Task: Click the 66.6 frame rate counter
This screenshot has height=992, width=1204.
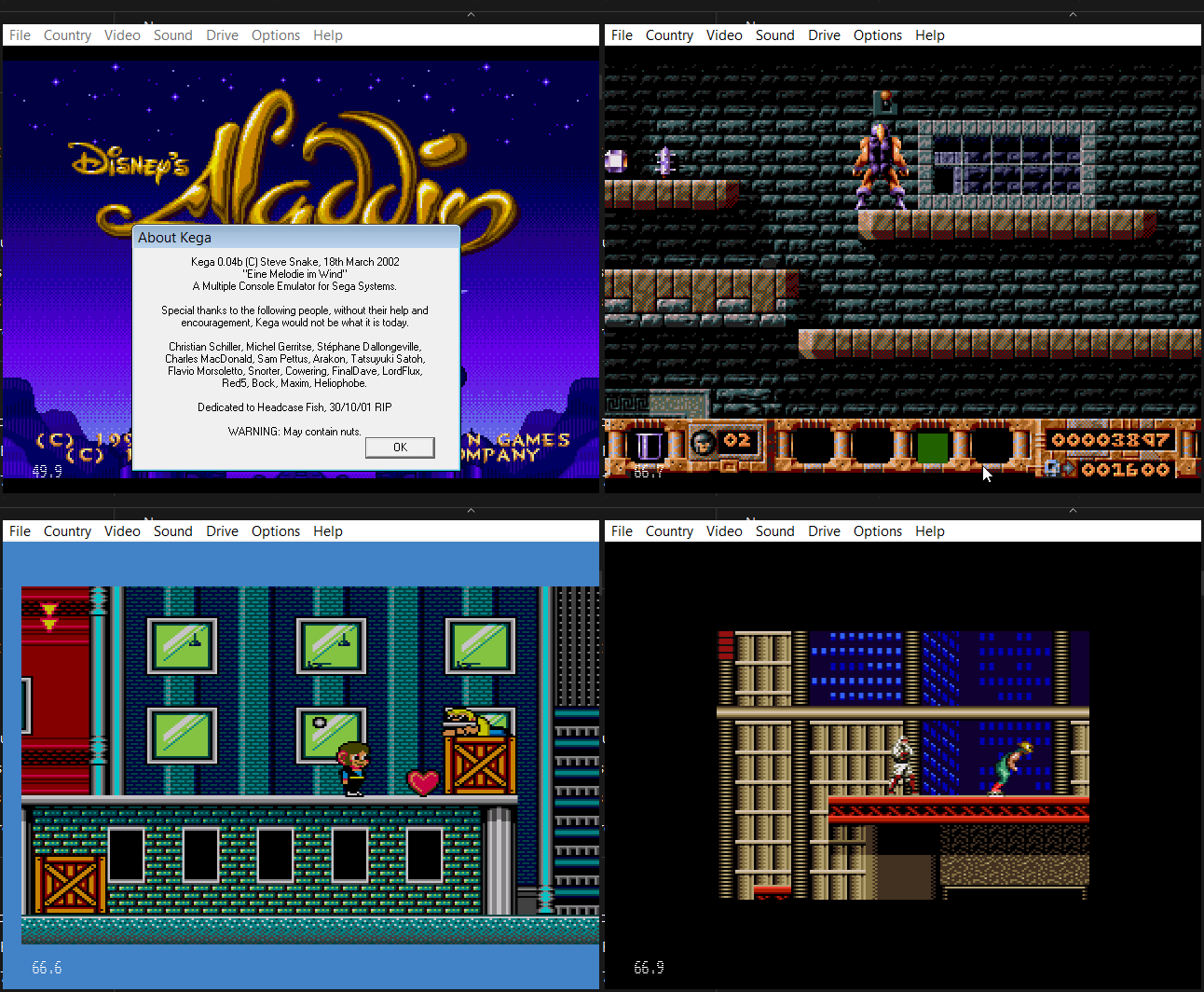Action: tap(47, 968)
